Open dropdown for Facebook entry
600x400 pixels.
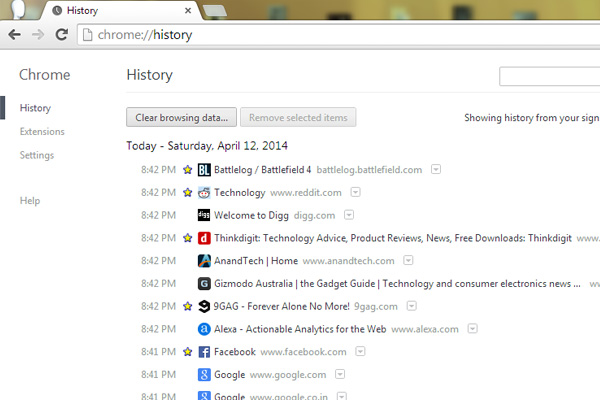(x=360, y=351)
